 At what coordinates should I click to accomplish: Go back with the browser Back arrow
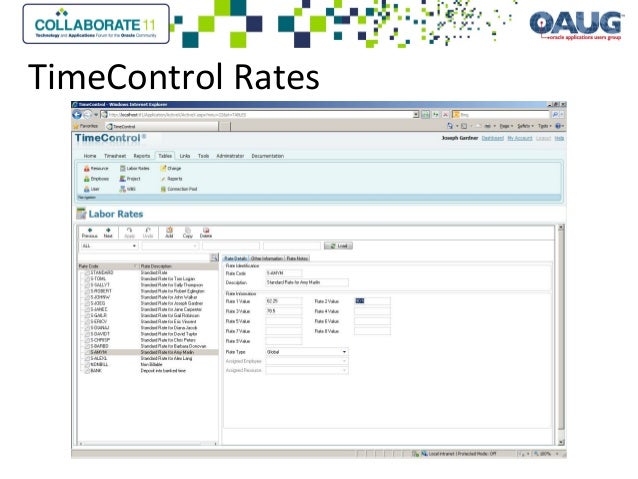[x=76, y=115]
